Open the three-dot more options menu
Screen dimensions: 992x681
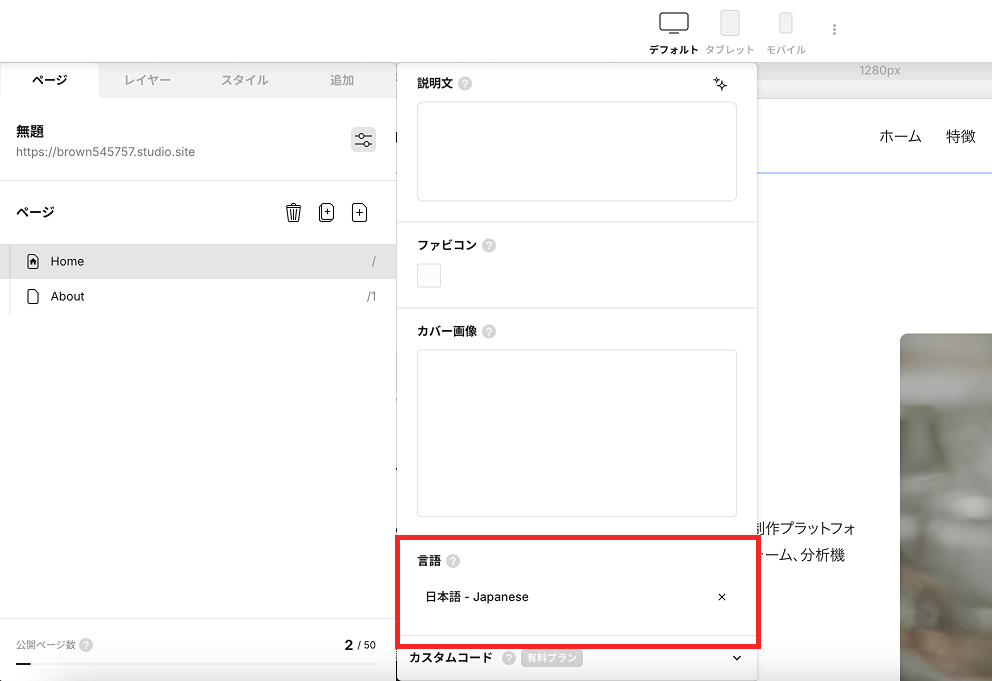coord(834,29)
